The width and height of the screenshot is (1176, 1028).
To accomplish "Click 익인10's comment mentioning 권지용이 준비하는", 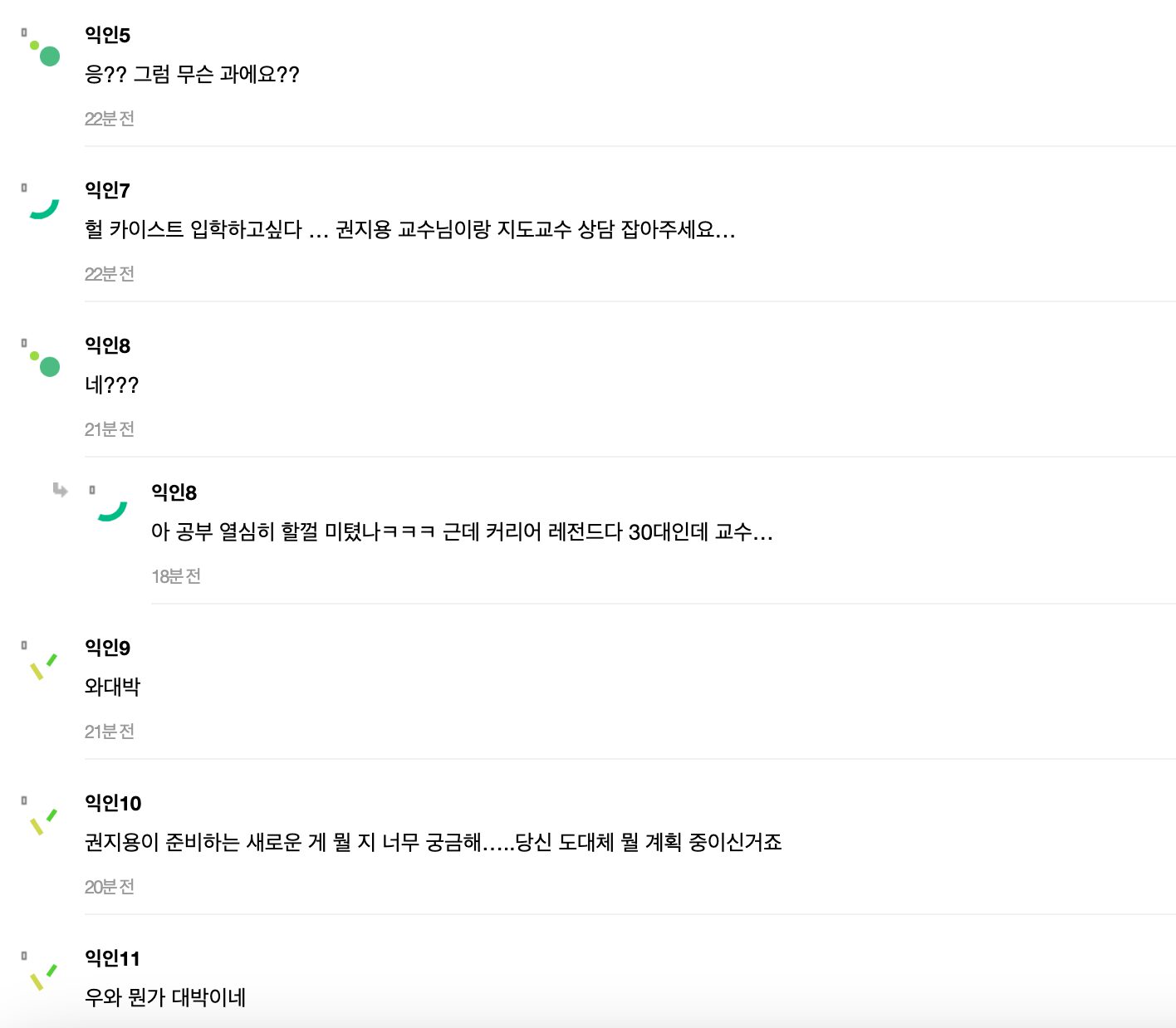I will click(433, 842).
